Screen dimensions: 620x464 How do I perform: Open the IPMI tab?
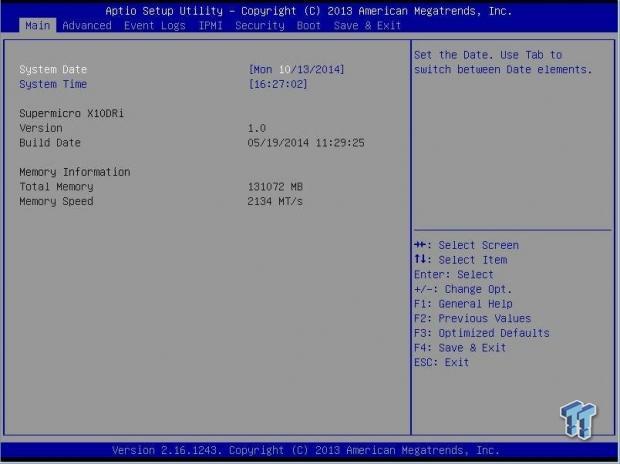click(x=210, y=26)
